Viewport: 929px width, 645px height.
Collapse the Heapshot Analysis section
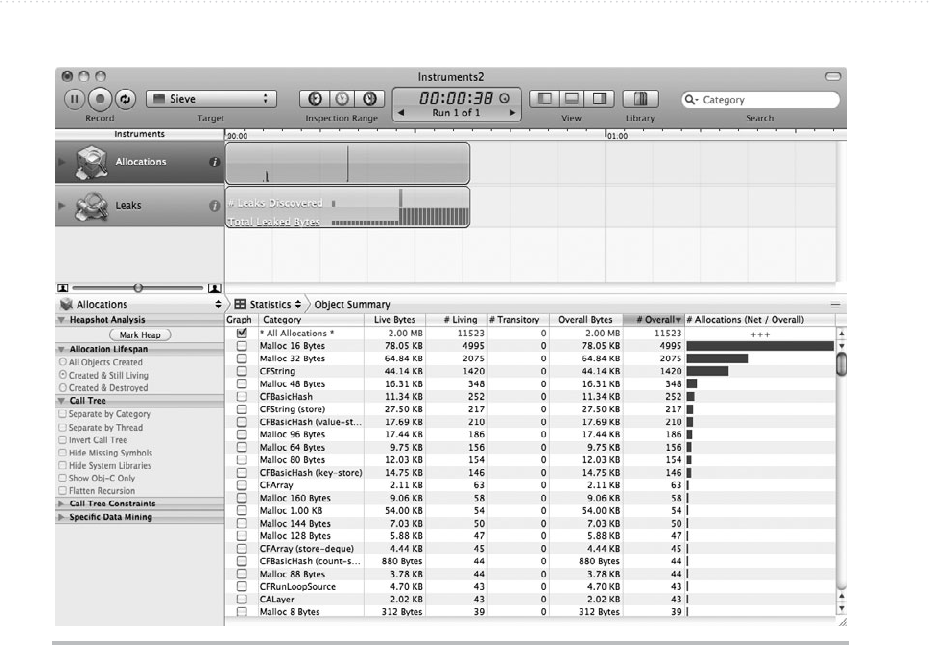60,320
